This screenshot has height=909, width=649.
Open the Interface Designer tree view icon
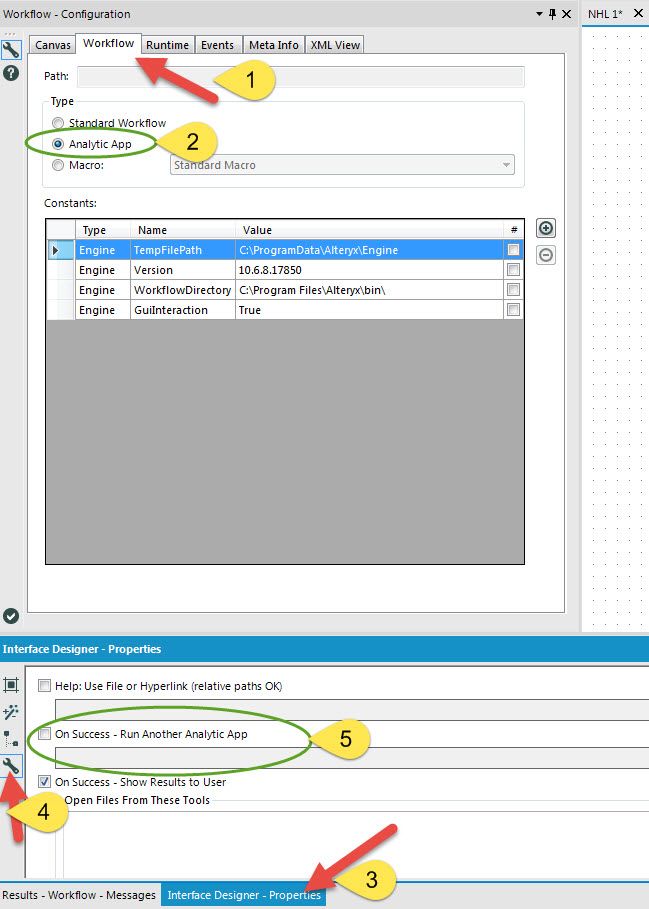click(x=11, y=739)
